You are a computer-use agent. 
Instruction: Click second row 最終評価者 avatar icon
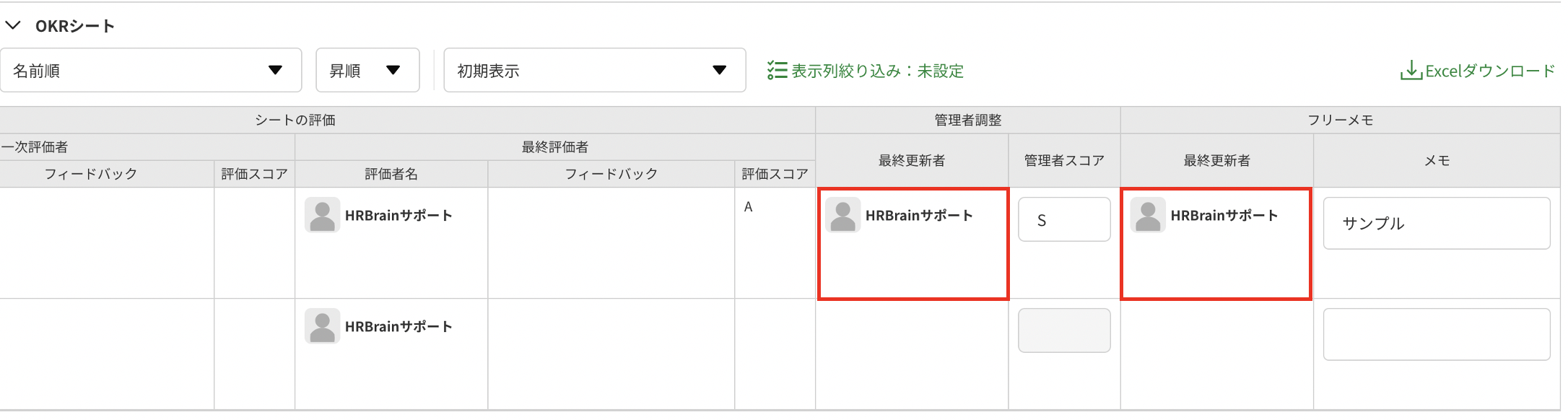coord(322,326)
